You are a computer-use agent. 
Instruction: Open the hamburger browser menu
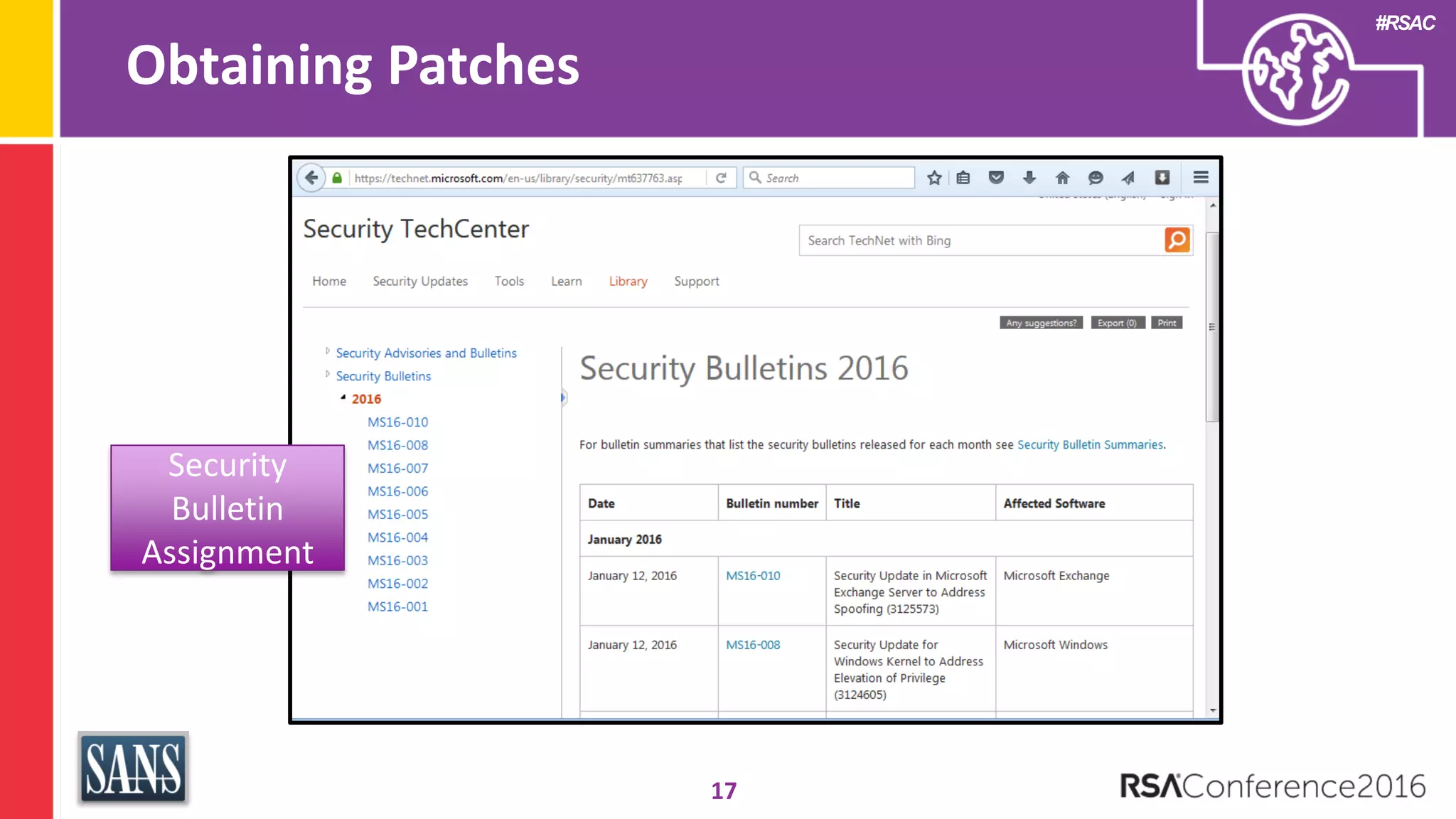click(1201, 178)
